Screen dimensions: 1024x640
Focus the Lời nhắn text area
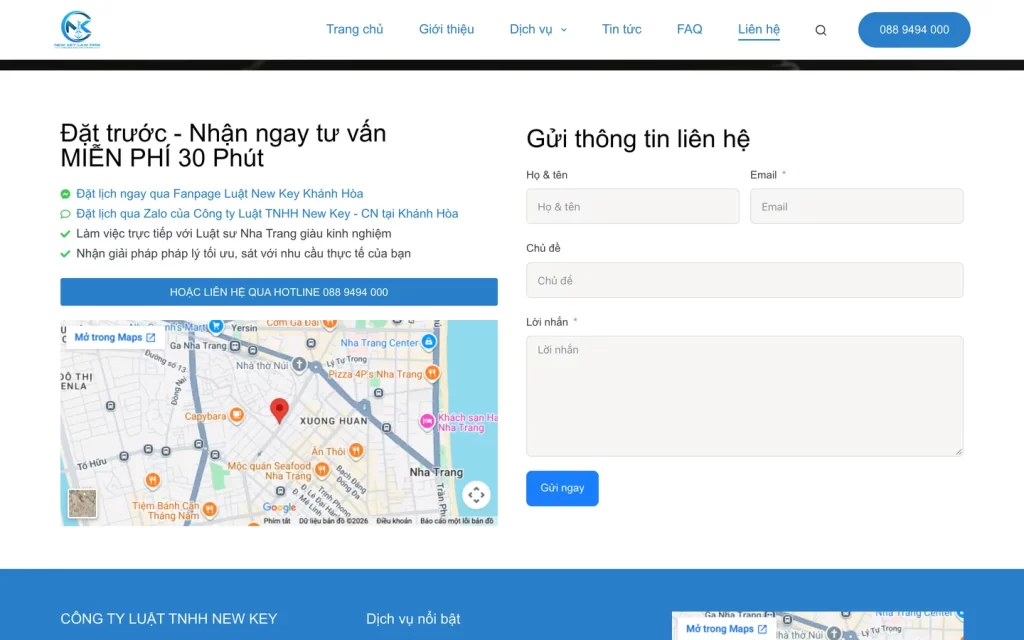[744, 396]
